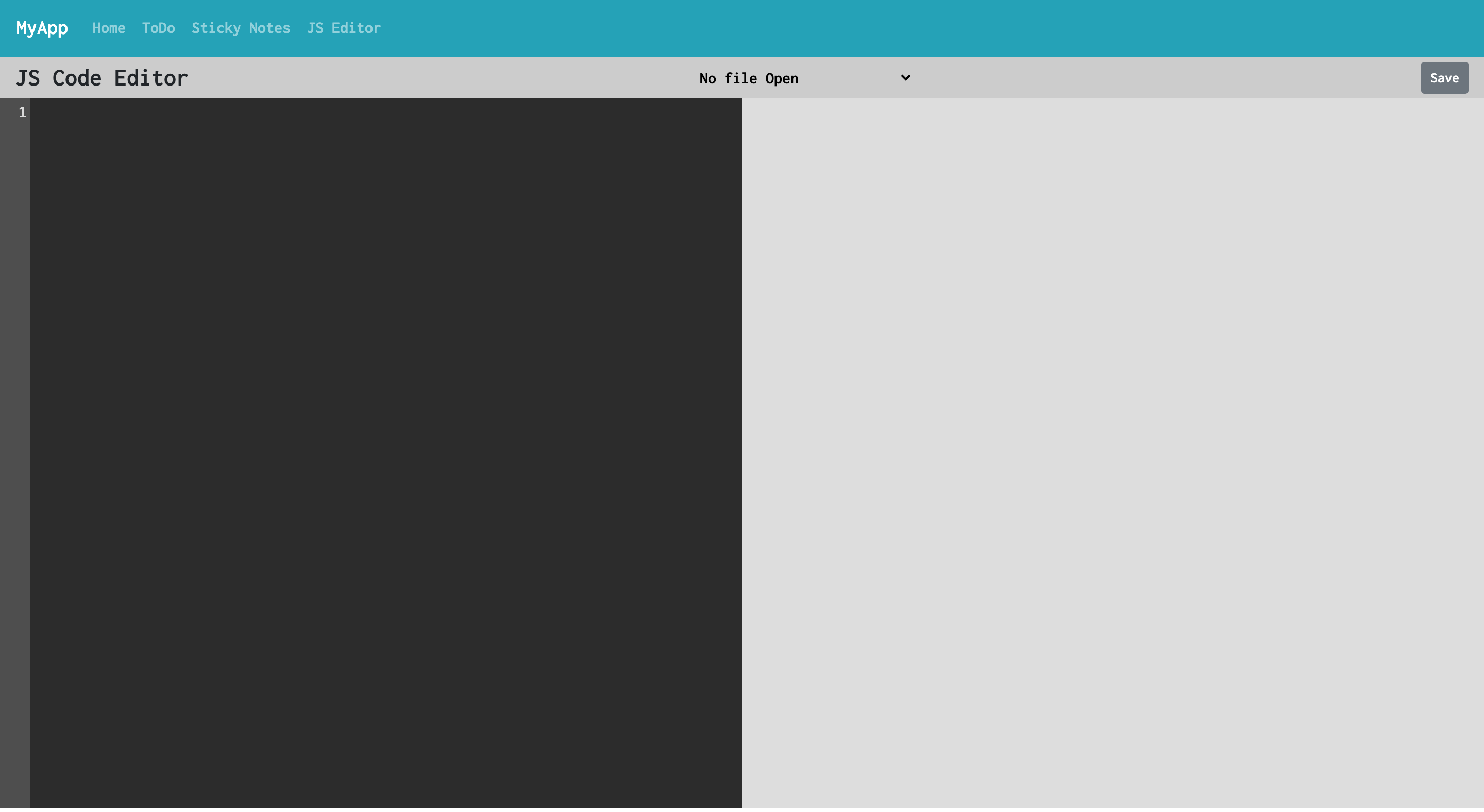
Task: Select the JS Editor nav link
Action: click(x=344, y=28)
